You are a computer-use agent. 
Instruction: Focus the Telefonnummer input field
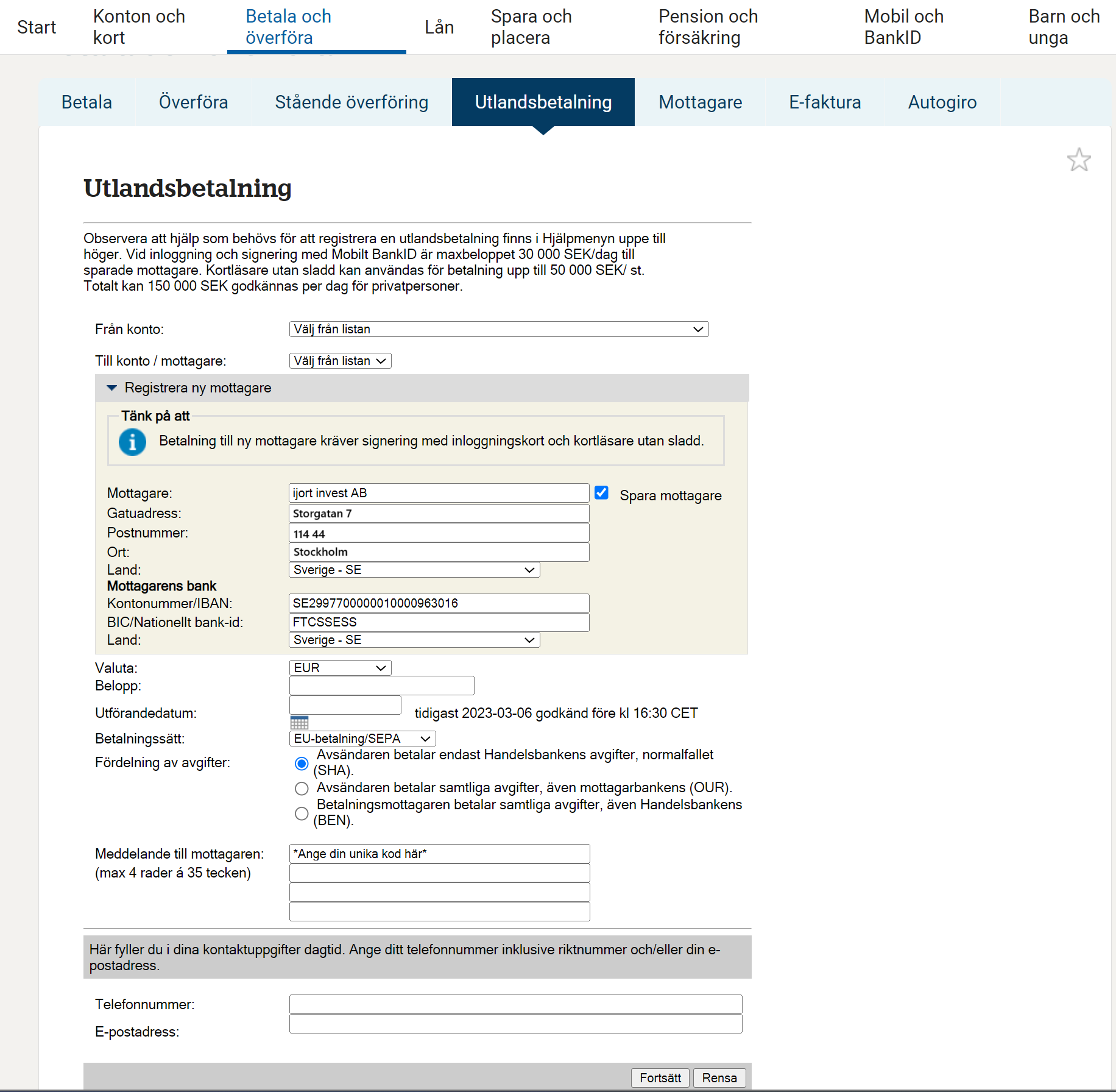(515, 1004)
